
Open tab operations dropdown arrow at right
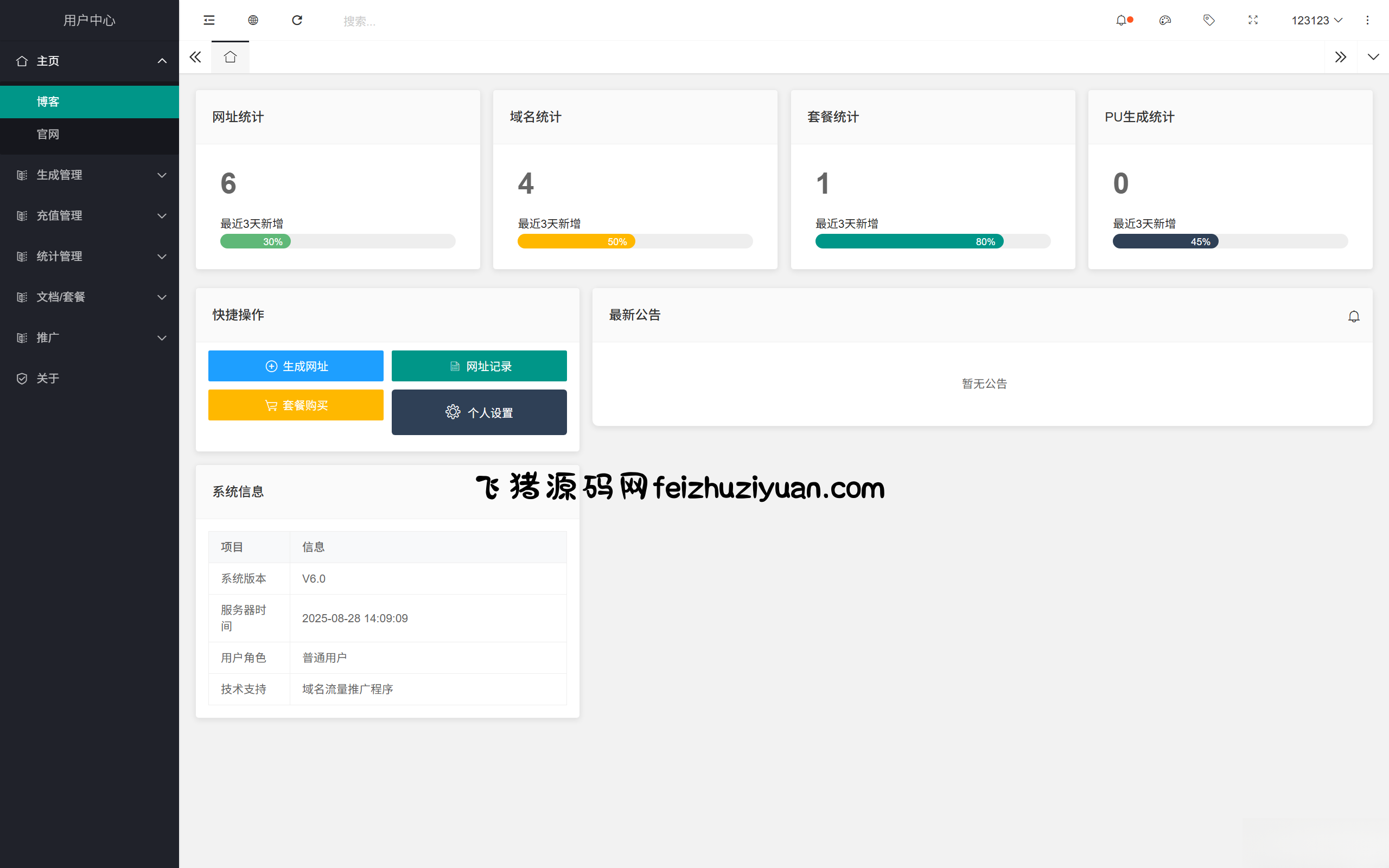(x=1373, y=57)
